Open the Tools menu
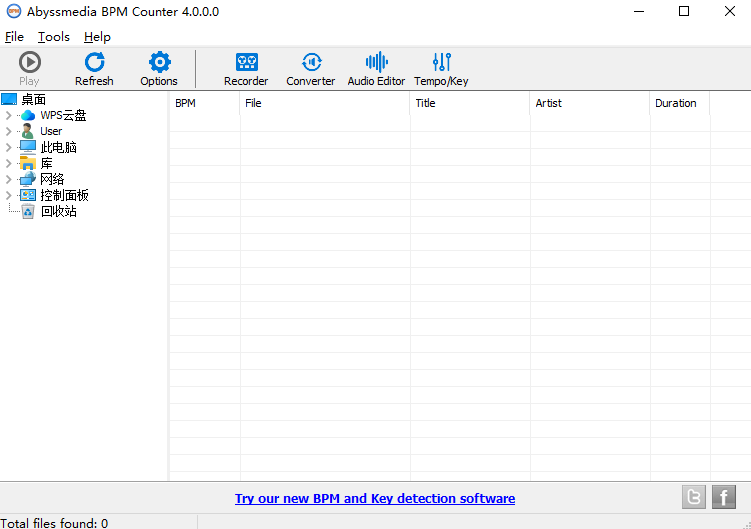The image size is (751, 529). (x=54, y=37)
